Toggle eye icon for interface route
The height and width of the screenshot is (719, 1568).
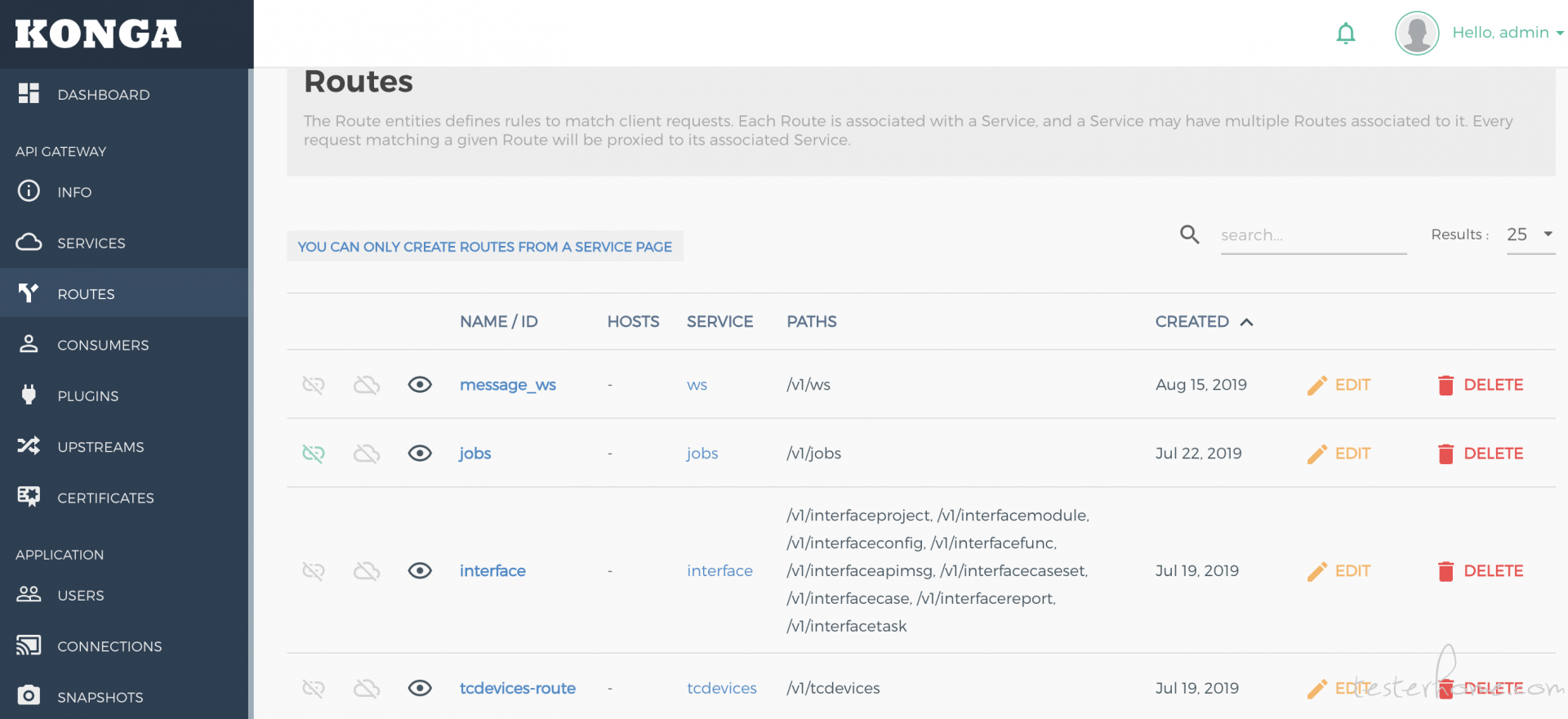tap(420, 571)
